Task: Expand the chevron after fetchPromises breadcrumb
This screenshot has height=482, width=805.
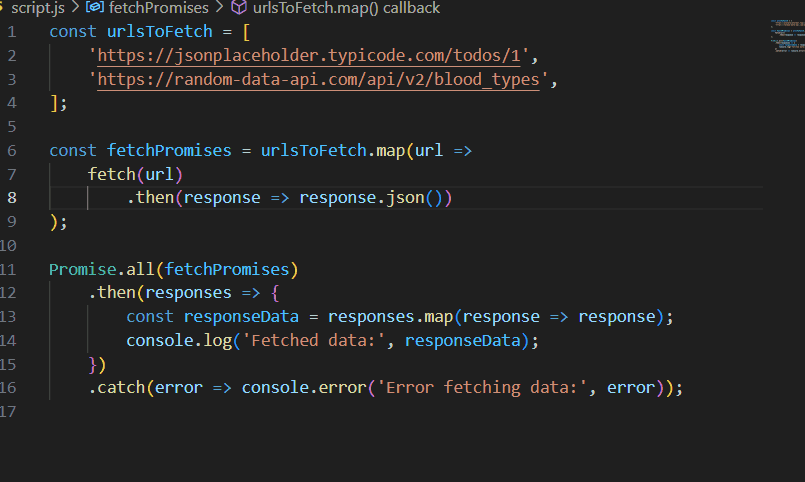Action: click(x=219, y=8)
